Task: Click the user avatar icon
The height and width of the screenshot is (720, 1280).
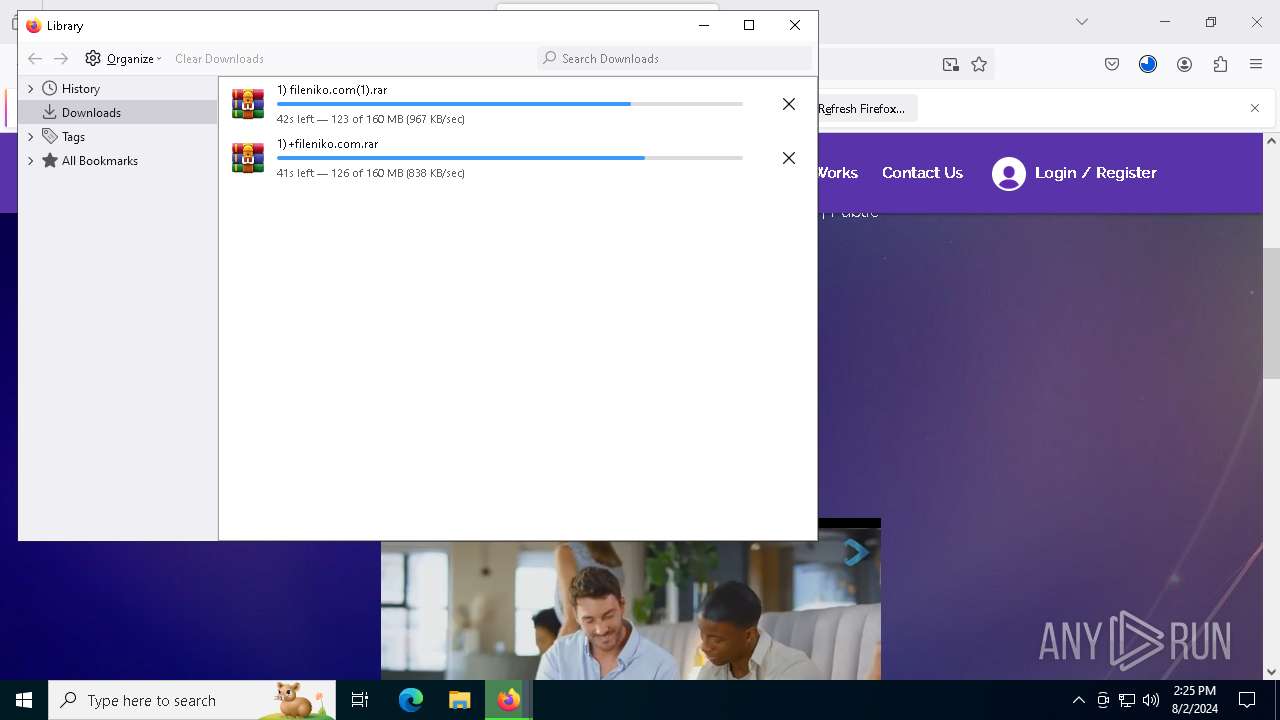Action: click(x=1009, y=174)
